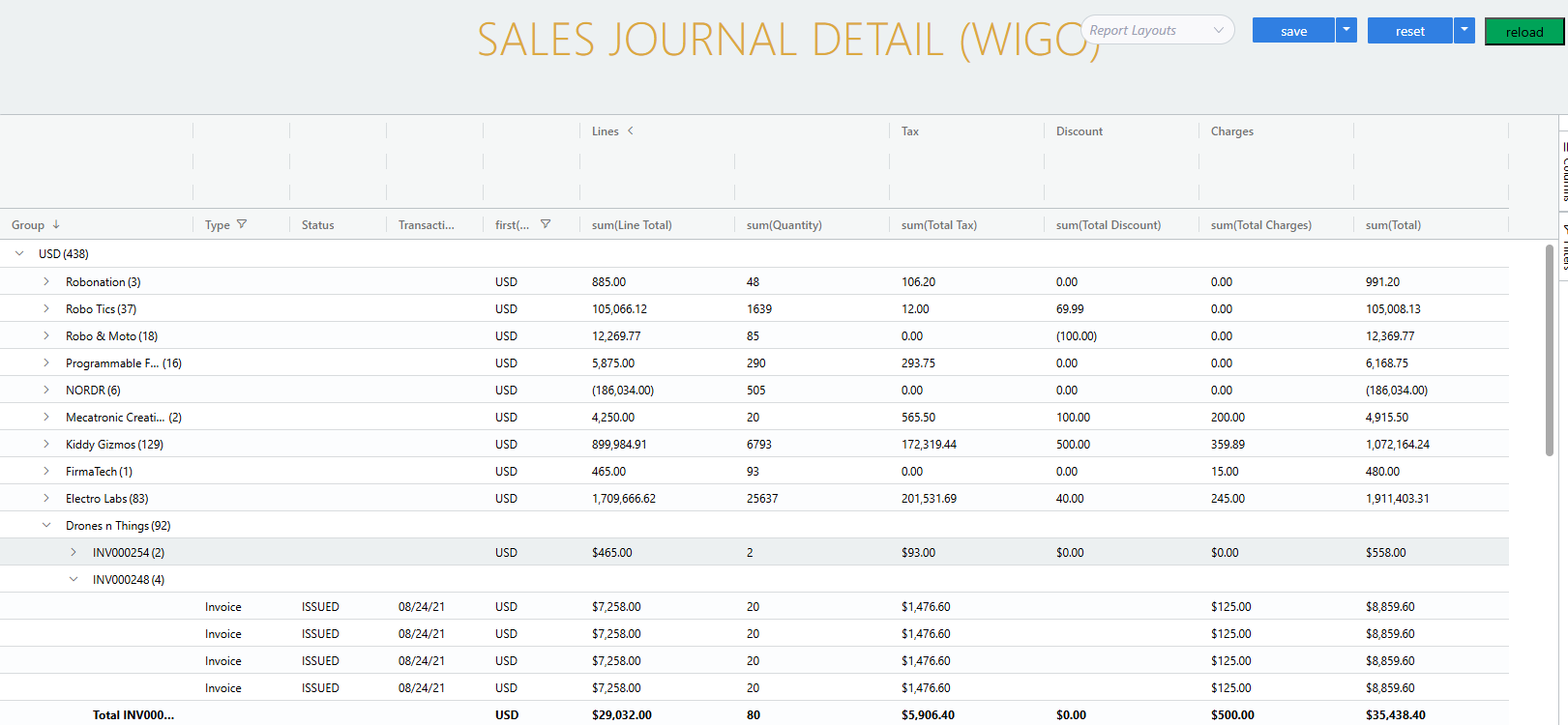This screenshot has width=1568, height=725.
Task: Sort by the sum(Quantity) column header
Action: coord(784,225)
